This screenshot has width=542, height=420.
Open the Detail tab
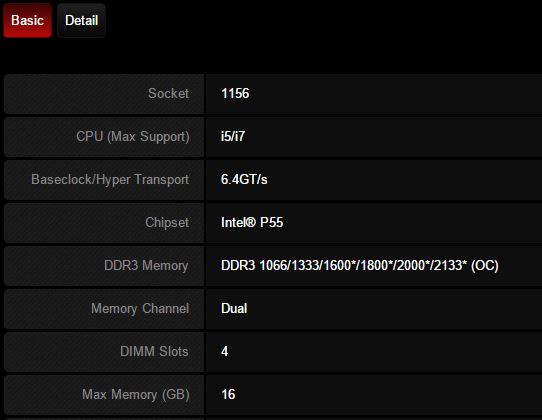82,20
